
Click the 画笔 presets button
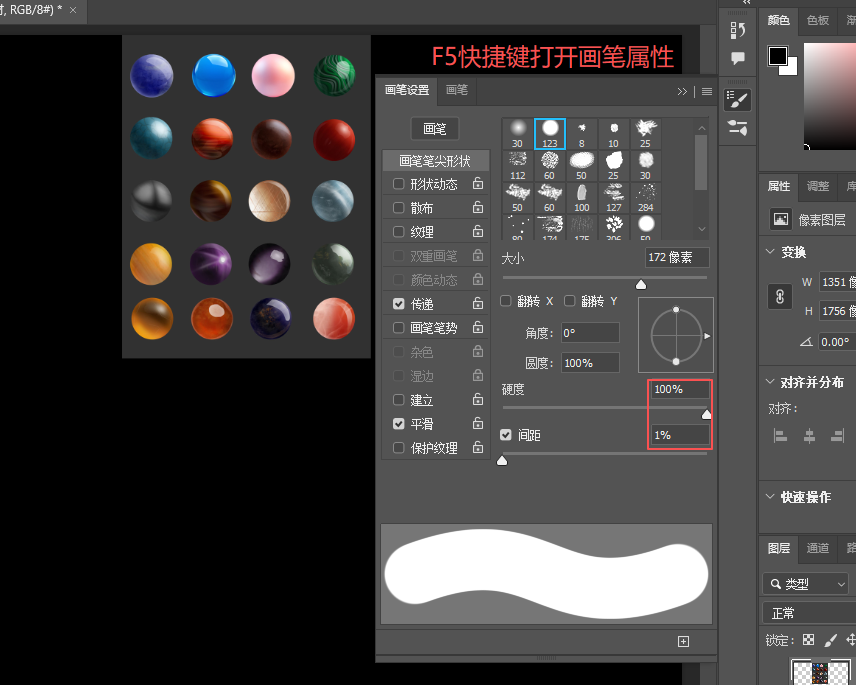tap(435, 129)
